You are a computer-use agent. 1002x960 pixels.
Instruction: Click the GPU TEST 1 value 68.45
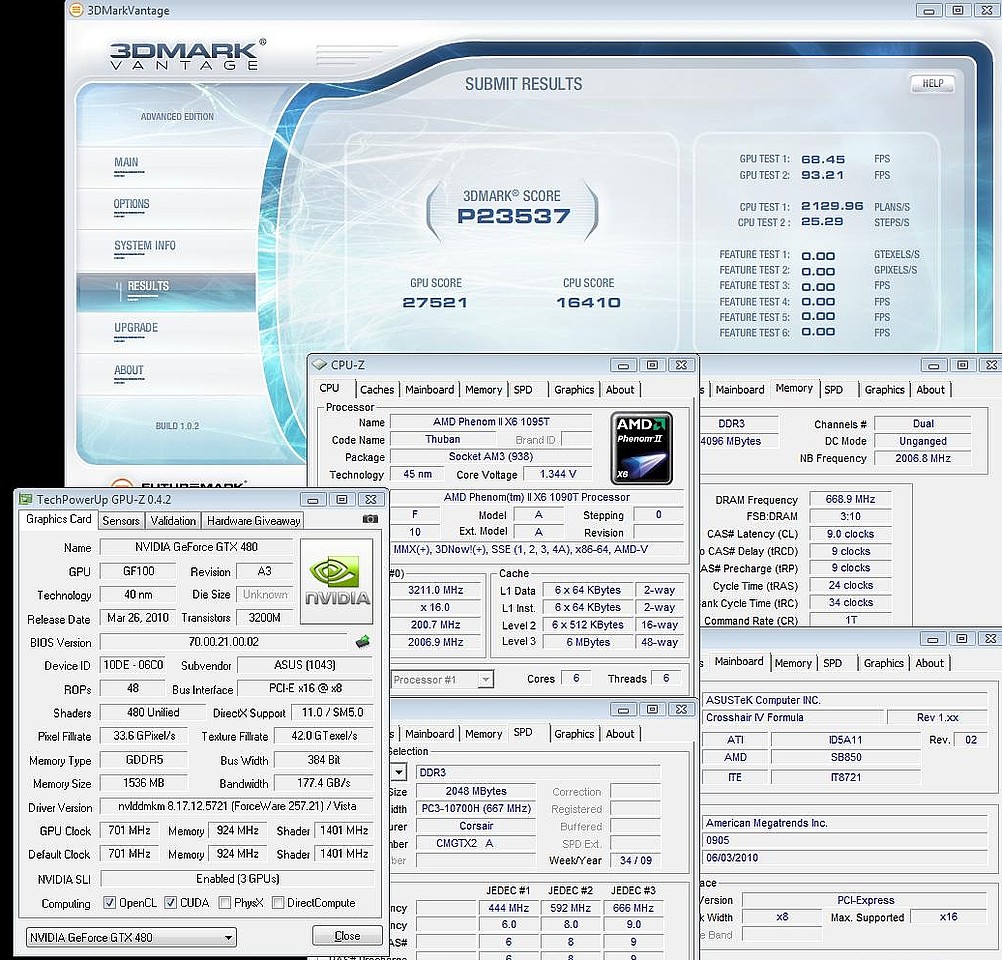pyautogui.click(x=822, y=159)
